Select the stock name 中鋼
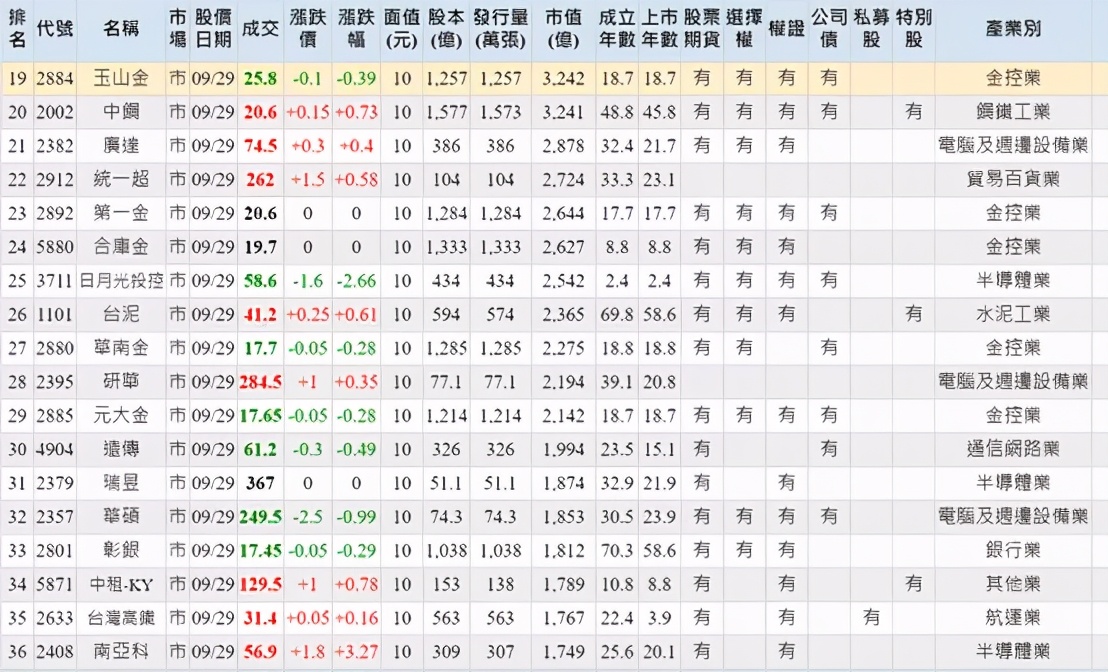 (x=120, y=112)
